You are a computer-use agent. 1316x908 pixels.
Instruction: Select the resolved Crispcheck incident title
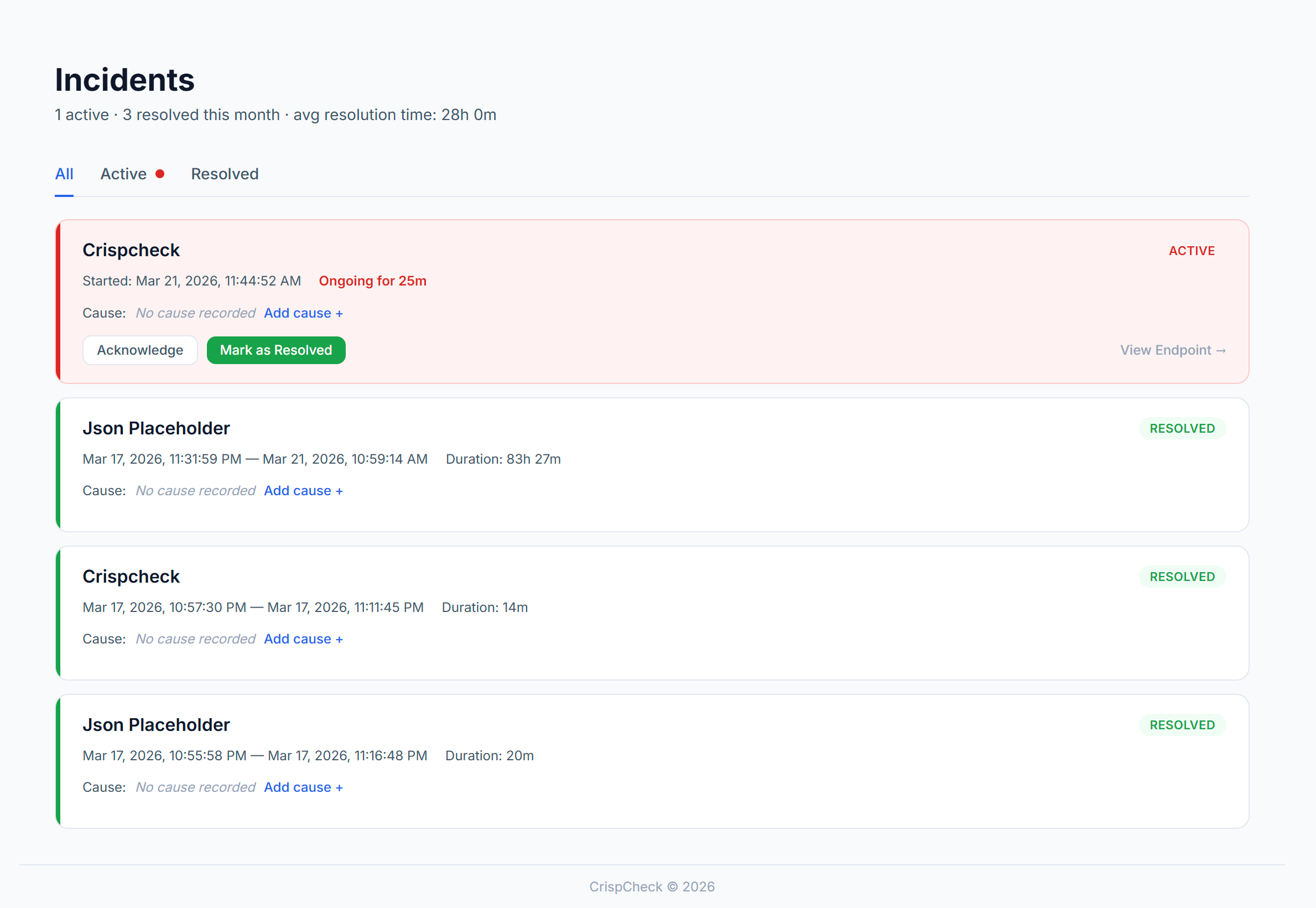[x=131, y=577]
